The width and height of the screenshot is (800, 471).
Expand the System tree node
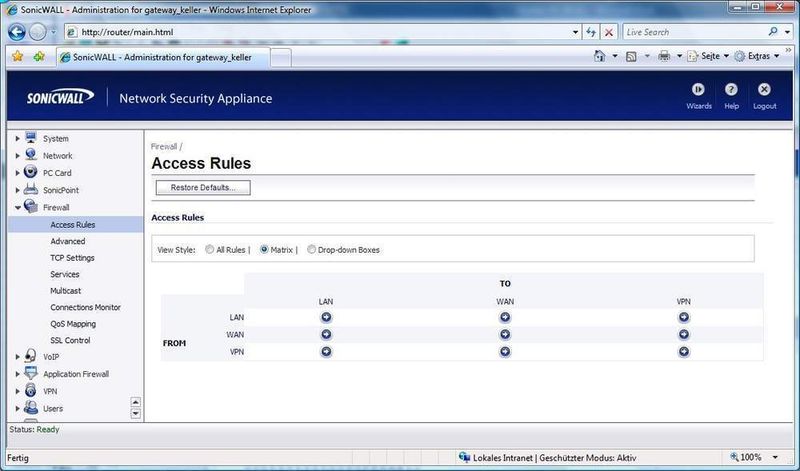tap(17, 138)
